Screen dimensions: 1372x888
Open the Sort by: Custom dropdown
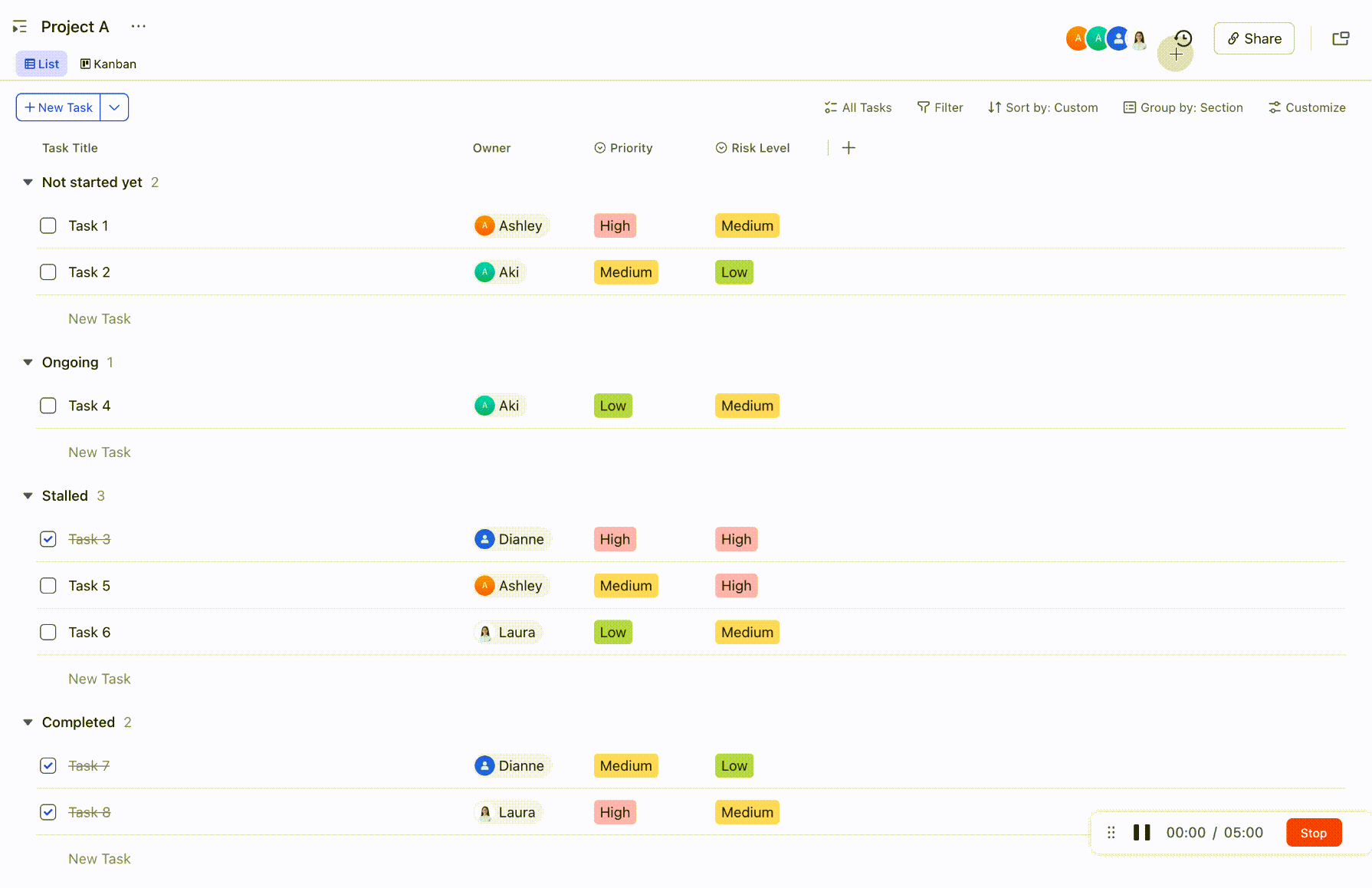1042,107
